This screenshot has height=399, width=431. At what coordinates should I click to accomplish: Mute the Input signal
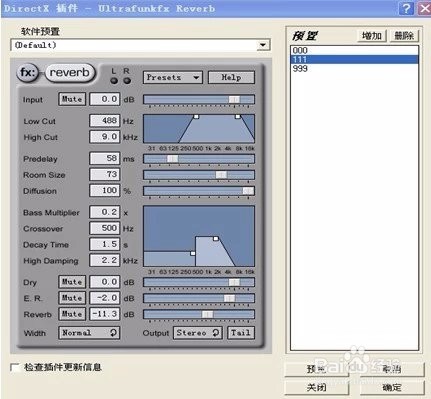tap(72, 99)
